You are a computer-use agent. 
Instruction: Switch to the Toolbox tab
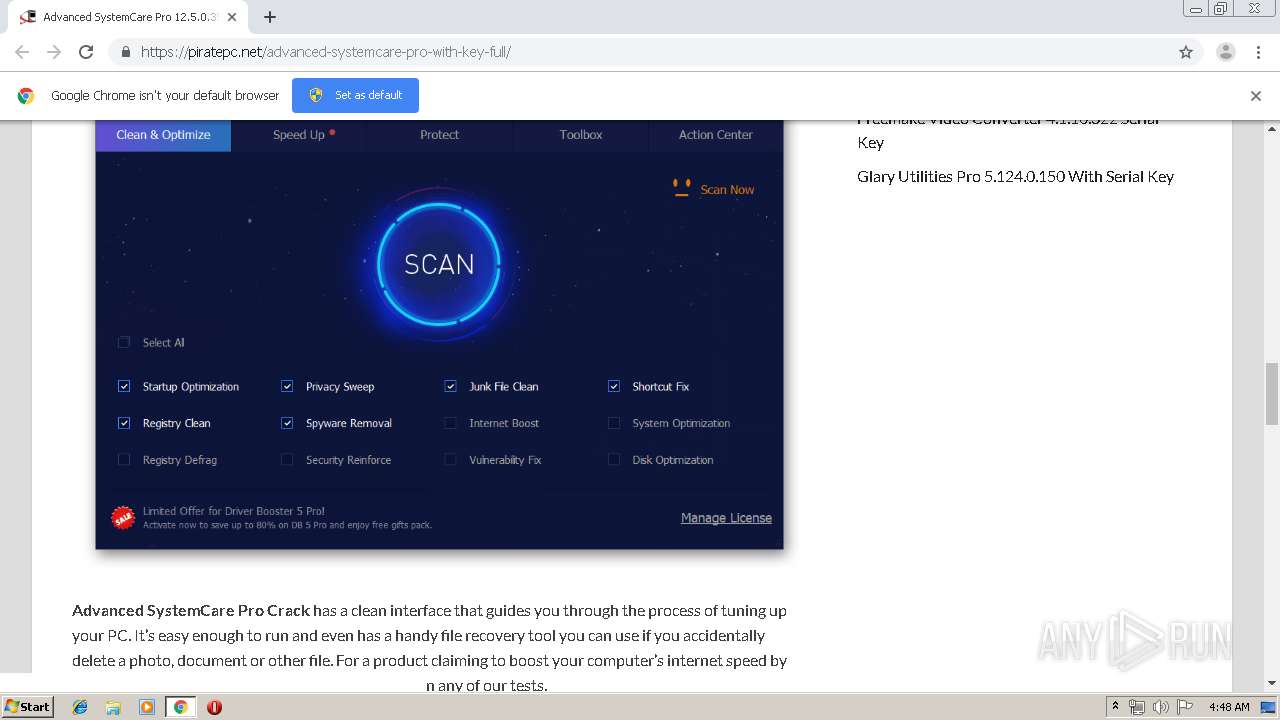point(581,135)
